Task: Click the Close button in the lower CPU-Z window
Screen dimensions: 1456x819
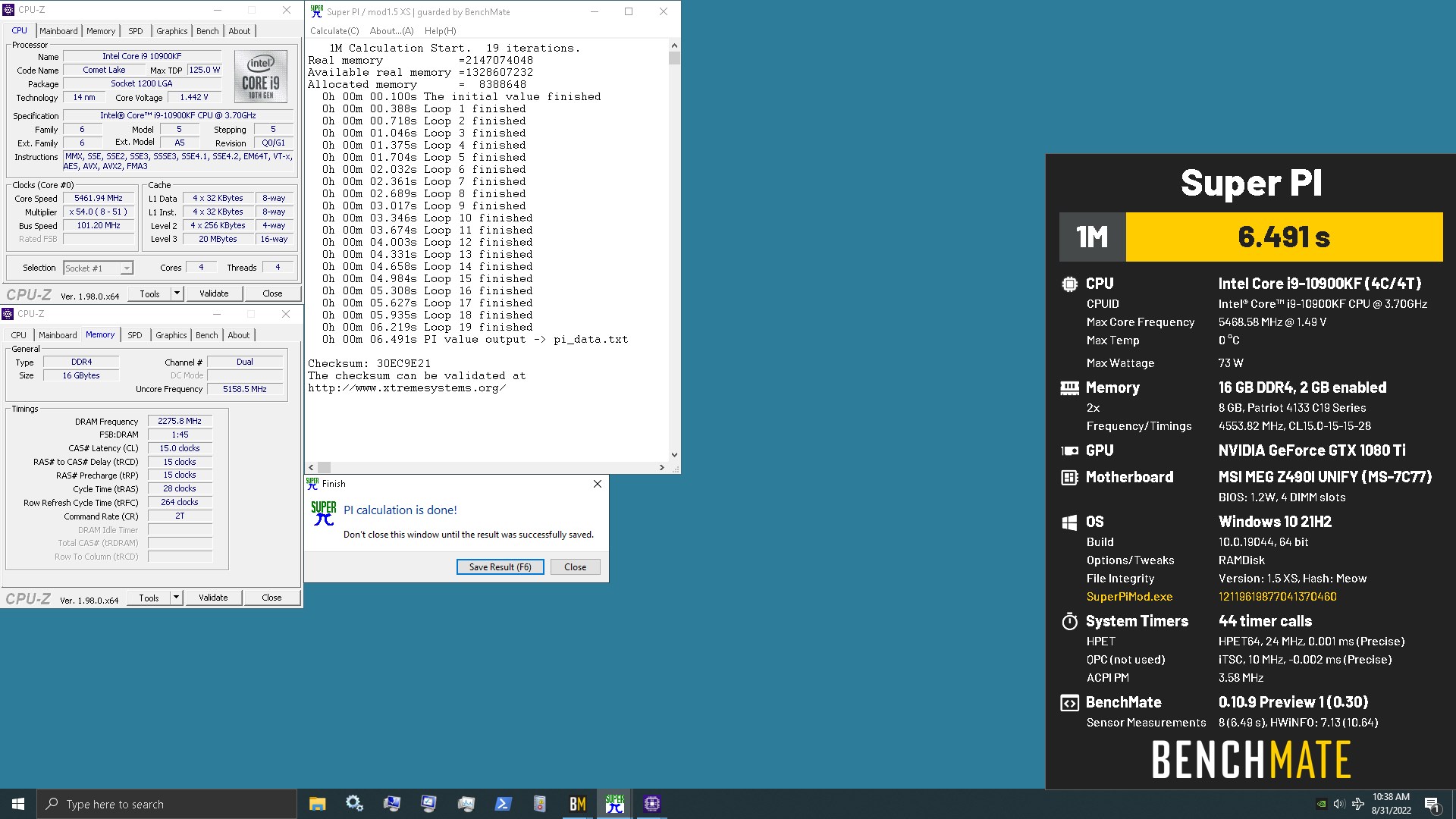Action: (x=271, y=598)
